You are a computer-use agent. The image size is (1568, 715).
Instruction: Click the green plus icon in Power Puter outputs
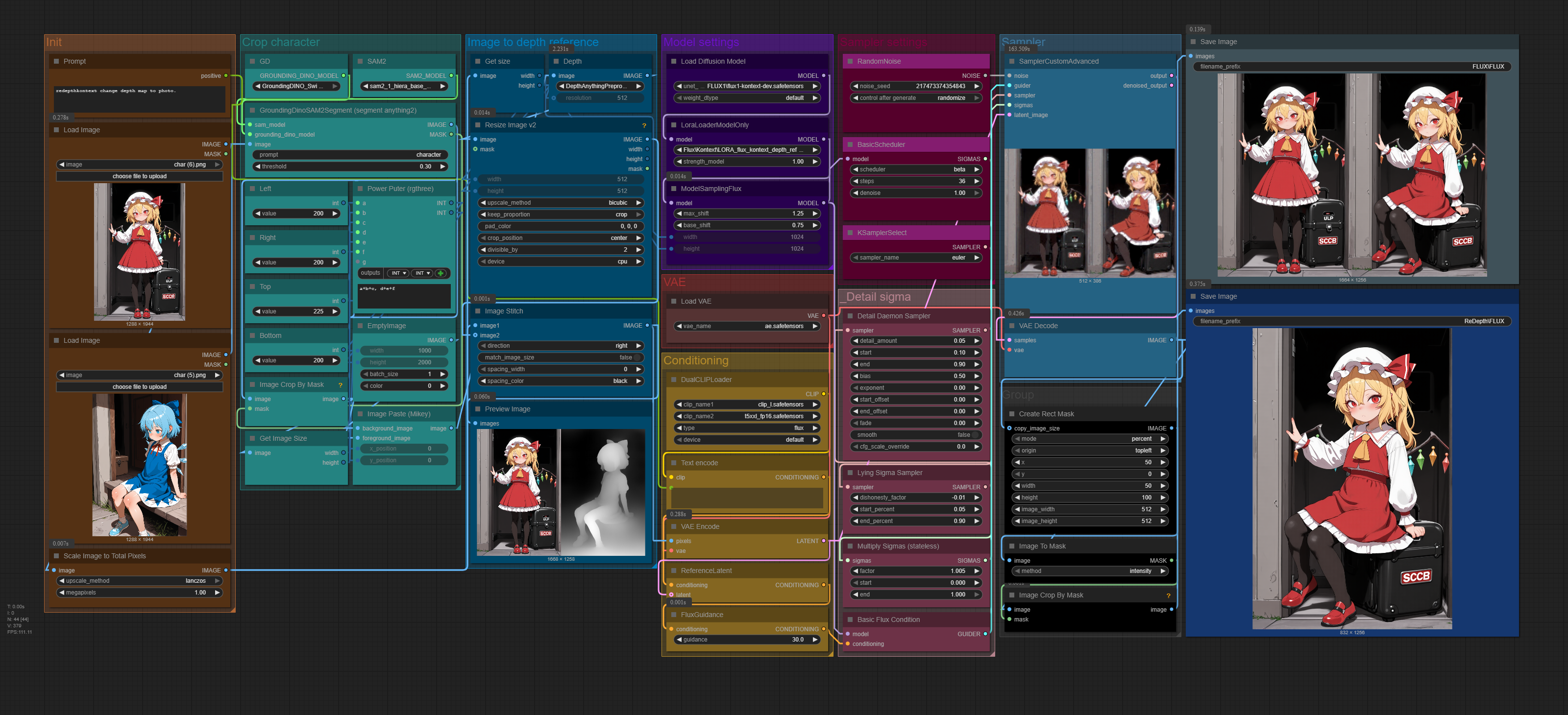coord(441,273)
